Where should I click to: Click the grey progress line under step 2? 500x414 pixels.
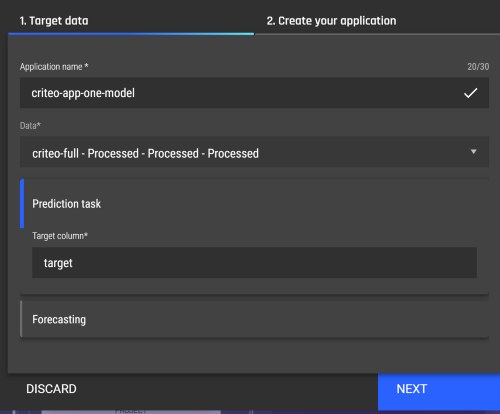point(377,34)
